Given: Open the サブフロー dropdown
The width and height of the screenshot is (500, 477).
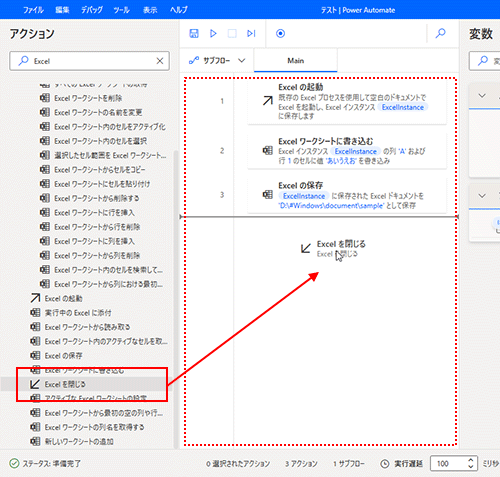Looking at the screenshot, I should (x=217, y=61).
